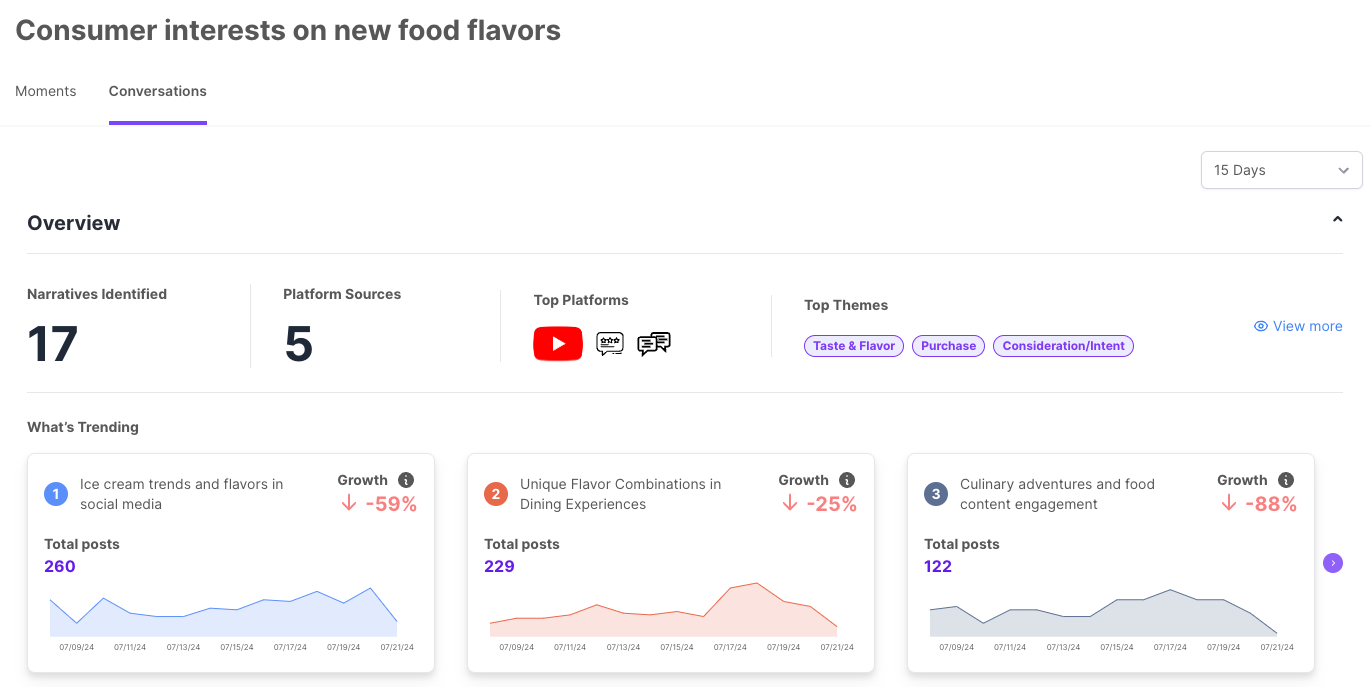Click info icon on Unique Flavor Combinations card
Screen dimensions: 1370x687
(847, 480)
